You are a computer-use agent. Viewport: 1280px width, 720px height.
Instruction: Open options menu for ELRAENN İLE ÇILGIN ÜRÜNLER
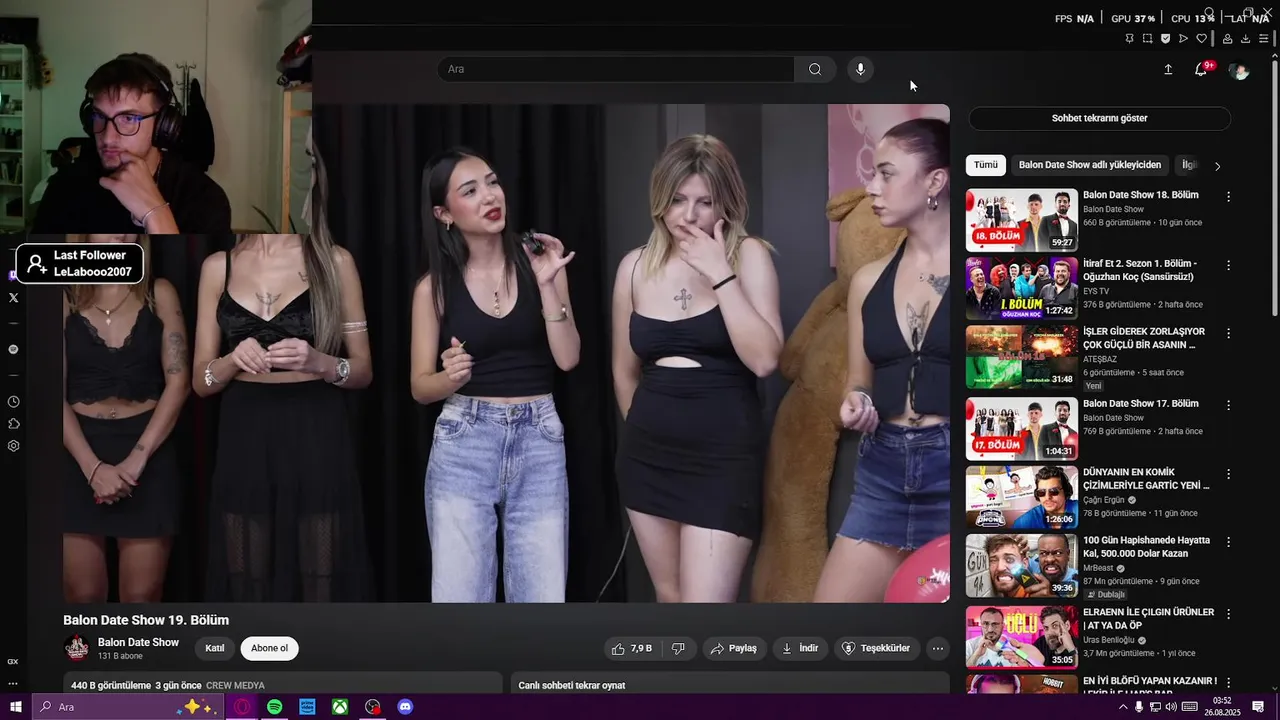(x=1228, y=614)
